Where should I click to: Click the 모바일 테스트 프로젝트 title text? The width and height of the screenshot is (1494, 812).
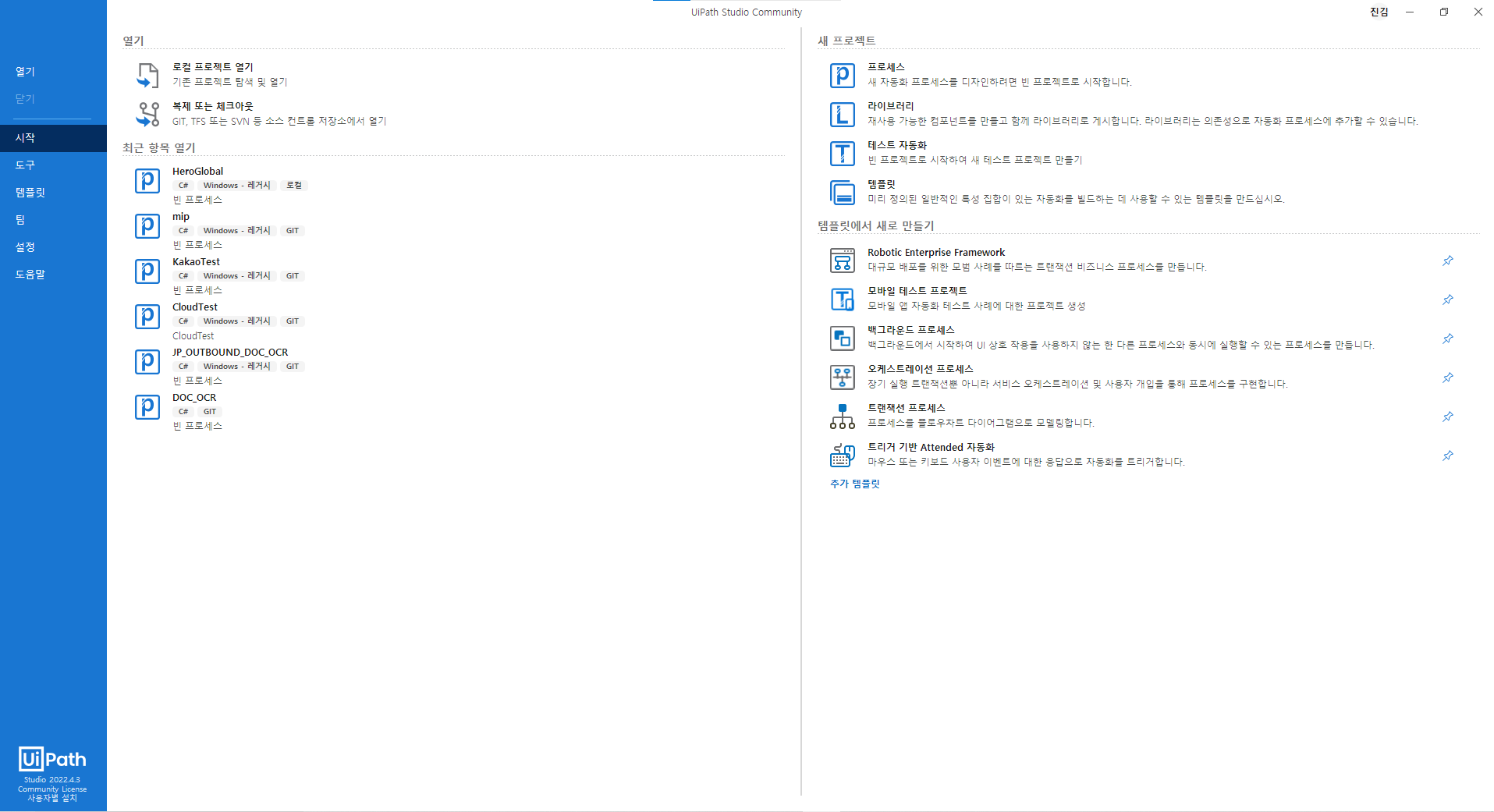pos(917,291)
